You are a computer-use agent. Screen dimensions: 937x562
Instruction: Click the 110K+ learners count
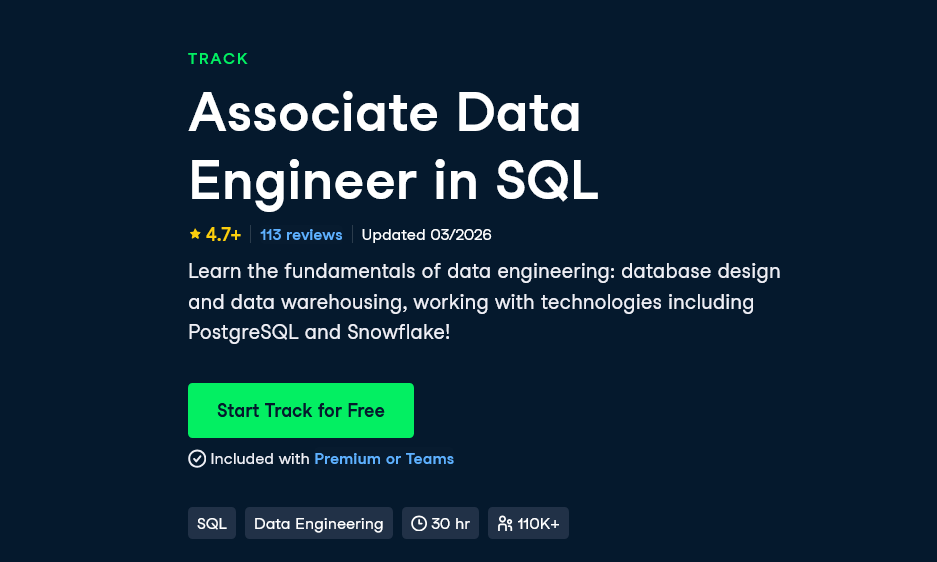coord(538,524)
